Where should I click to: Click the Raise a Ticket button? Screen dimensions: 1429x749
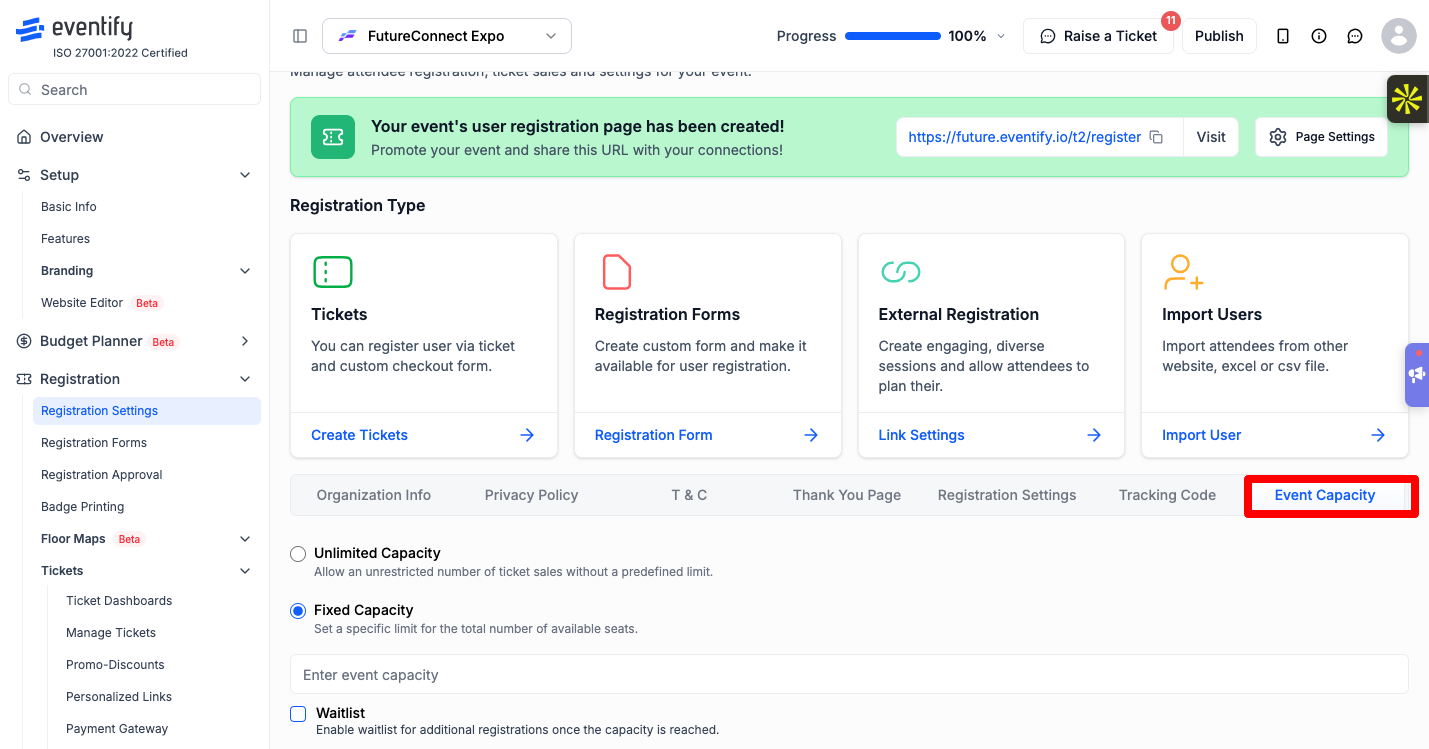click(1098, 36)
